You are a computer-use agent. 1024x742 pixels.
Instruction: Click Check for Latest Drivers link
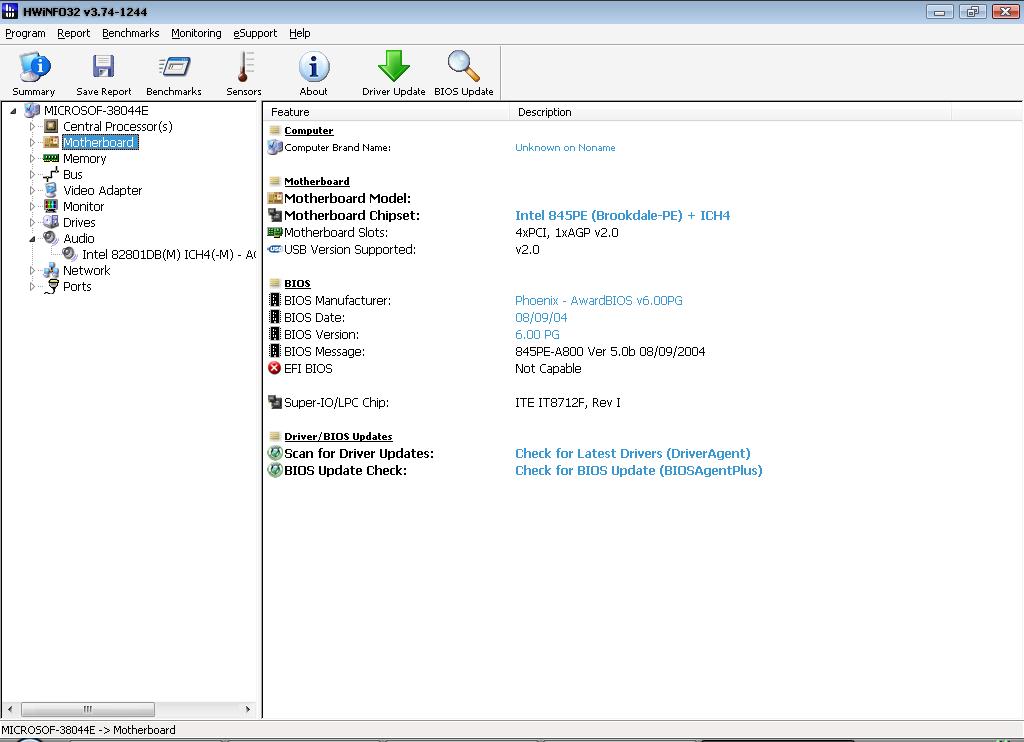click(632, 453)
